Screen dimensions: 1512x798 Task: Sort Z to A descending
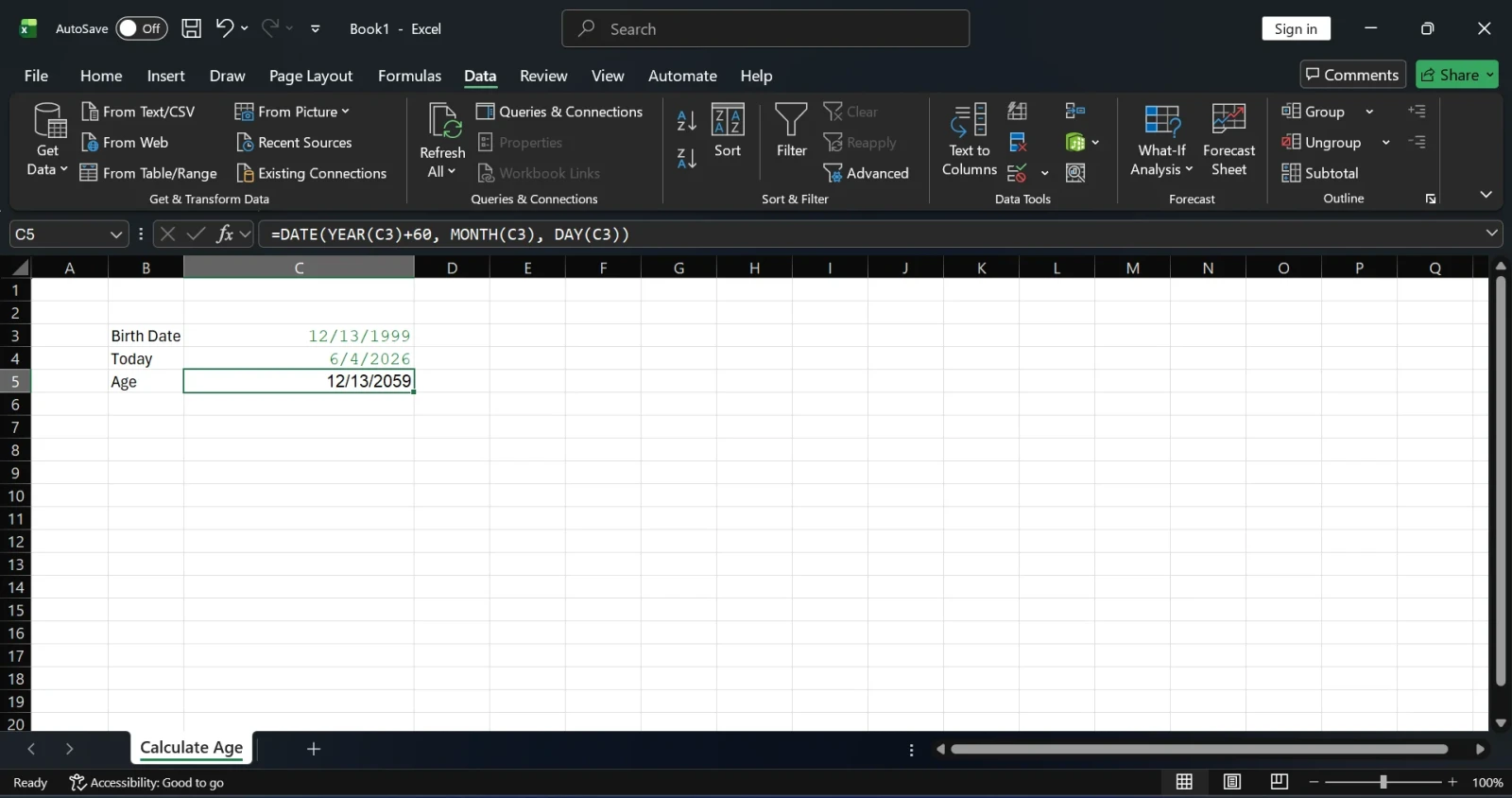pyautogui.click(x=687, y=158)
